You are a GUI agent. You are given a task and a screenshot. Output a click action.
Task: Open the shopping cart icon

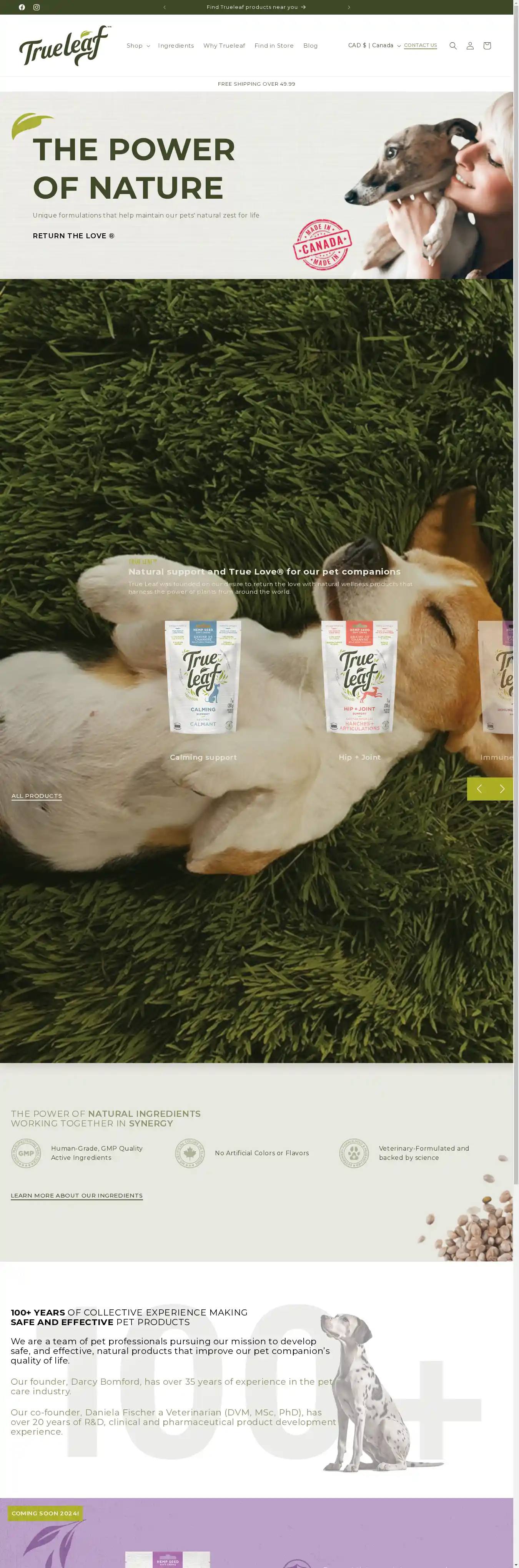(x=487, y=46)
